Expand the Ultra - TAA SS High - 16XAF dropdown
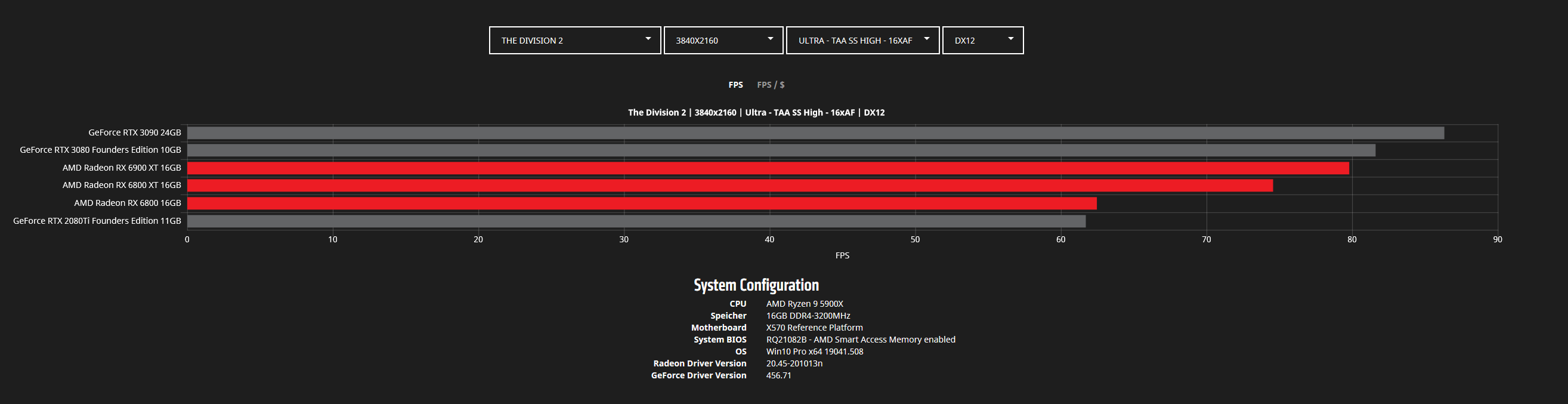The image size is (1568, 404). tap(862, 40)
